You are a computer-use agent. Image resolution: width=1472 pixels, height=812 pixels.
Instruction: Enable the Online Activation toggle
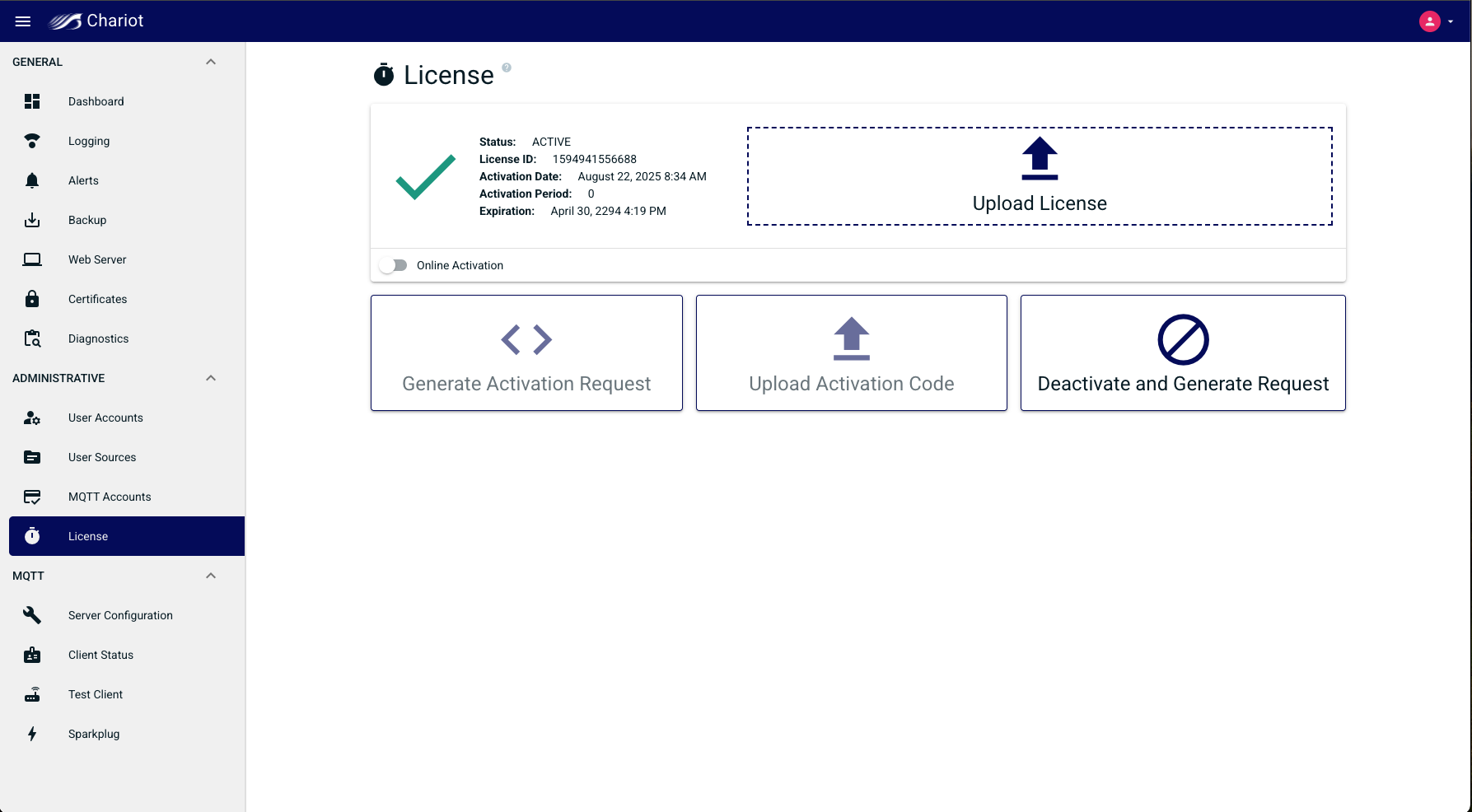(x=393, y=265)
